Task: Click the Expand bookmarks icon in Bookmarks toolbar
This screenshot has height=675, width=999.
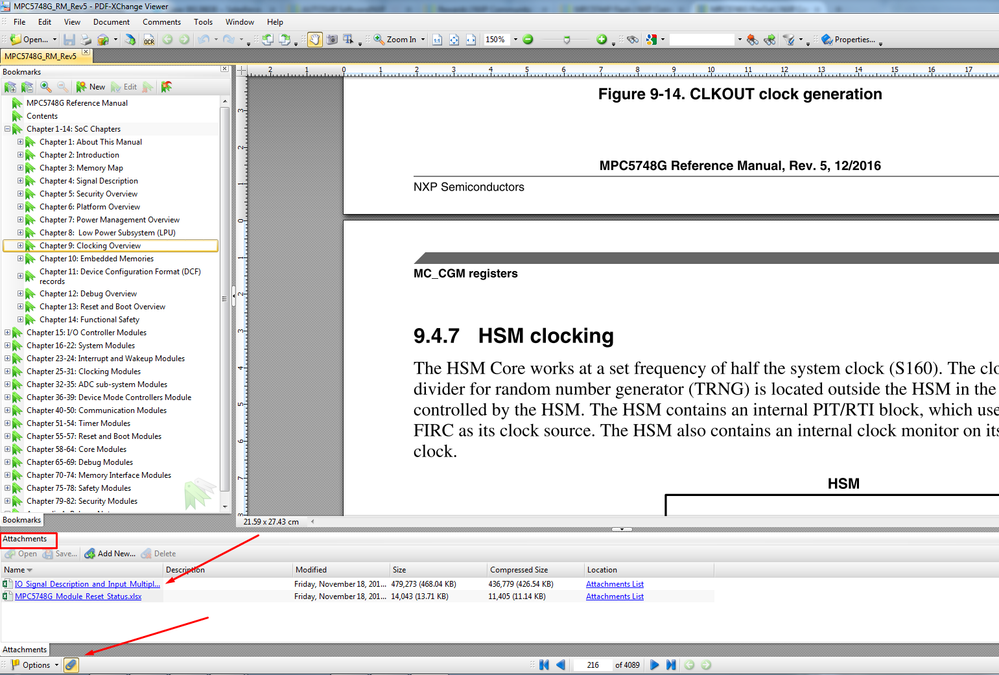Action: tap(10, 87)
